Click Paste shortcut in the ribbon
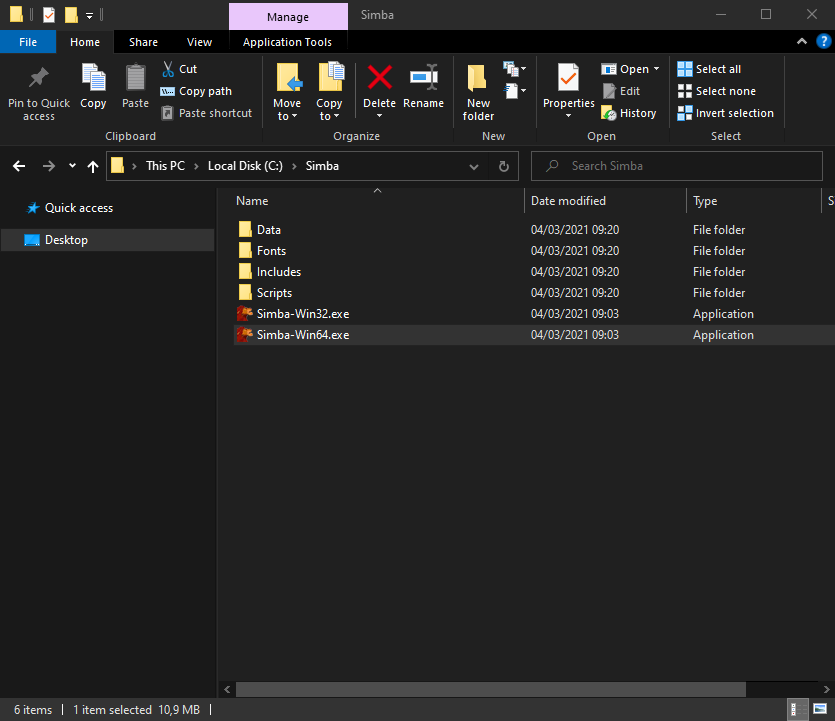Viewport: 835px width, 721px height. click(207, 113)
